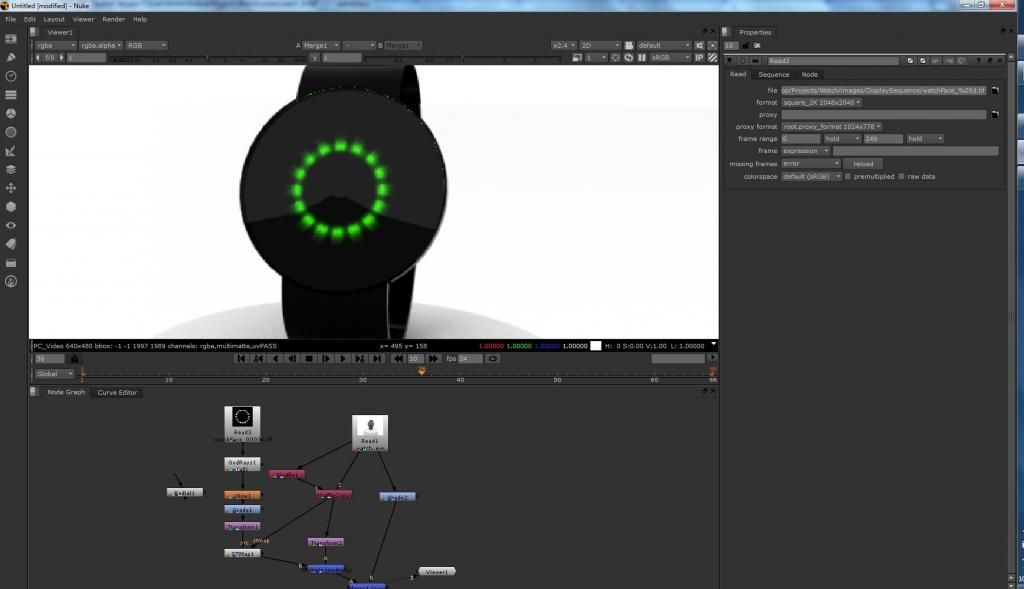Click the stop playback button

tap(309, 358)
